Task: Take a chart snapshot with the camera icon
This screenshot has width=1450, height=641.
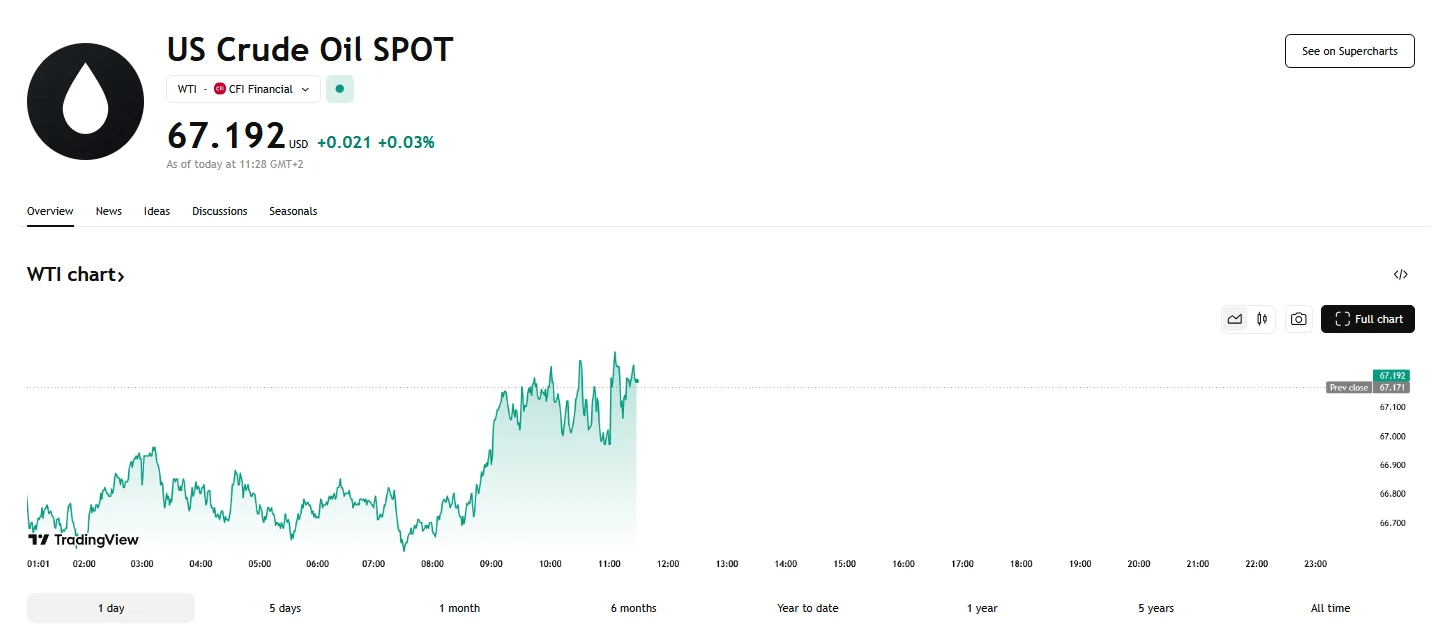Action: pyautogui.click(x=1298, y=318)
